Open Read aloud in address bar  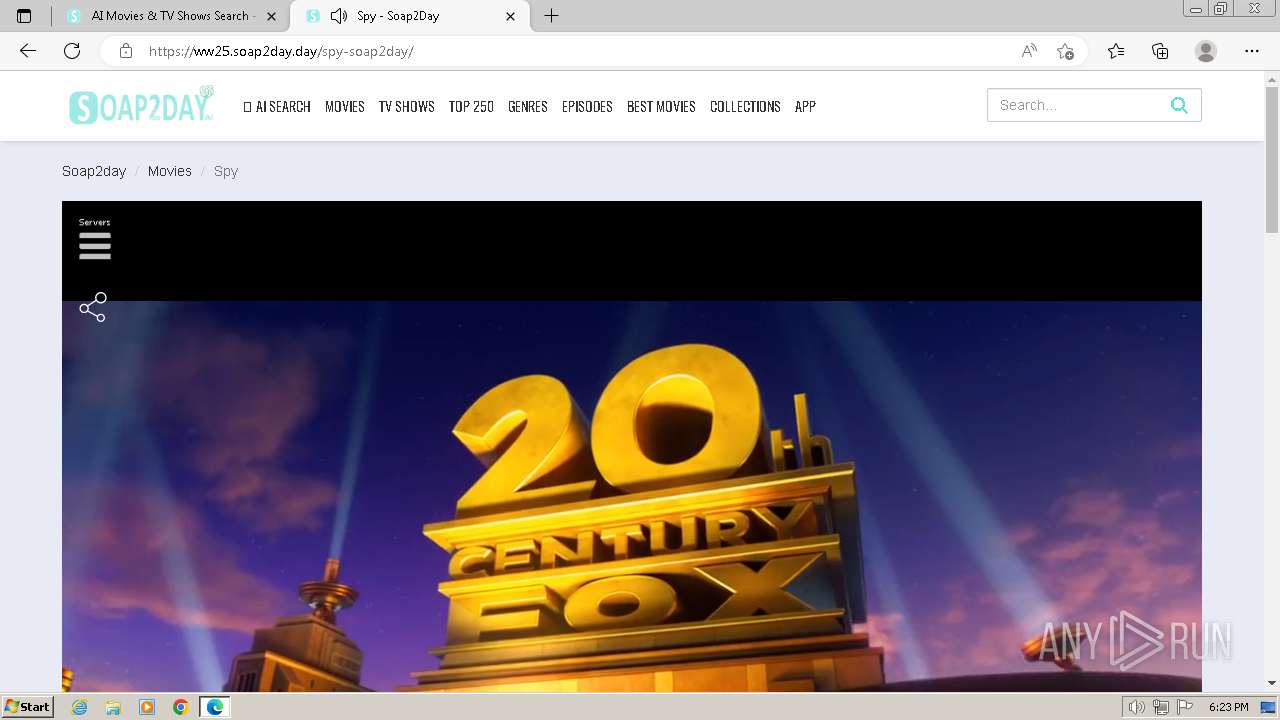point(1029,51)
